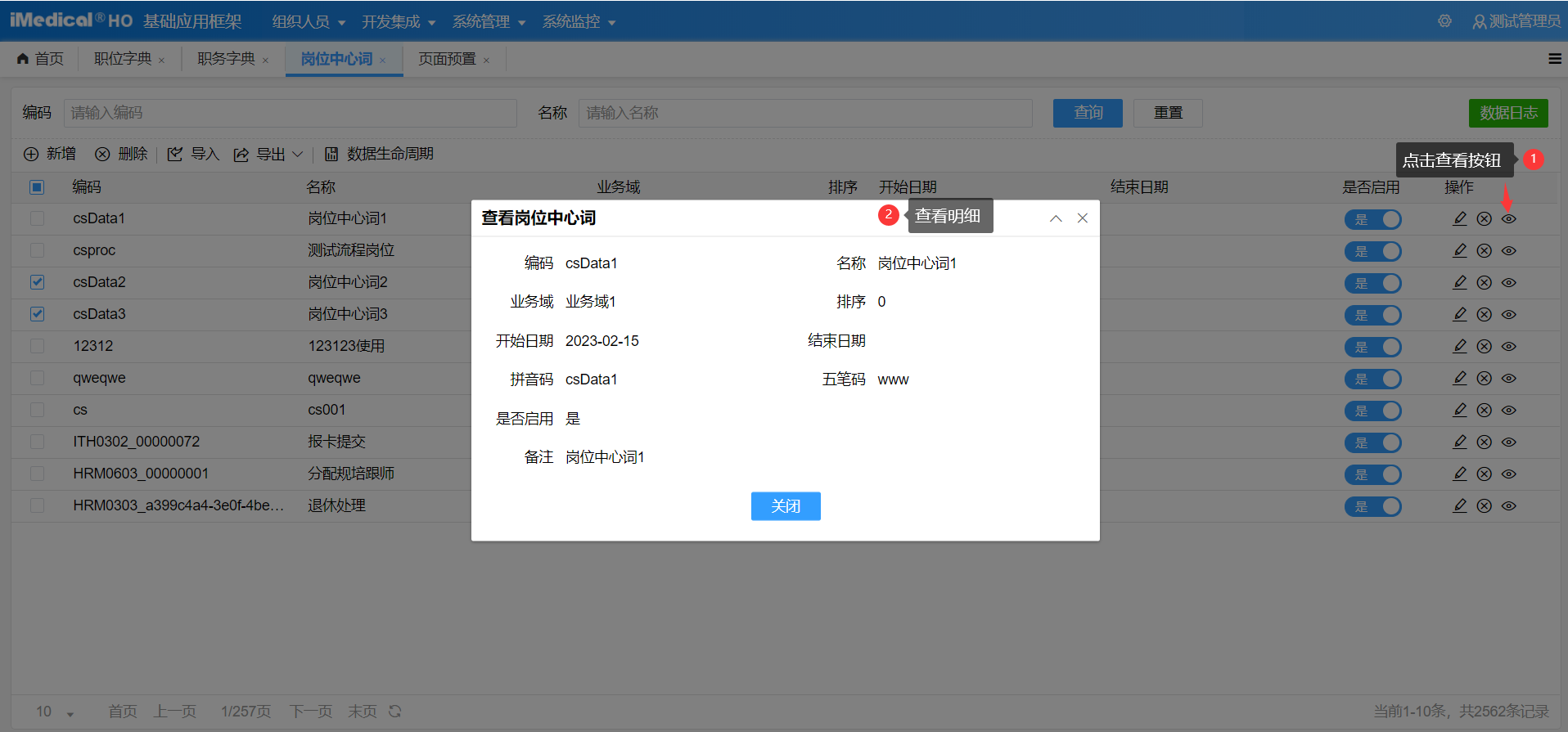Viewport: 1568px width, 732px height.
Task: Toggle the select-all header checkbox
Action: 37,187
